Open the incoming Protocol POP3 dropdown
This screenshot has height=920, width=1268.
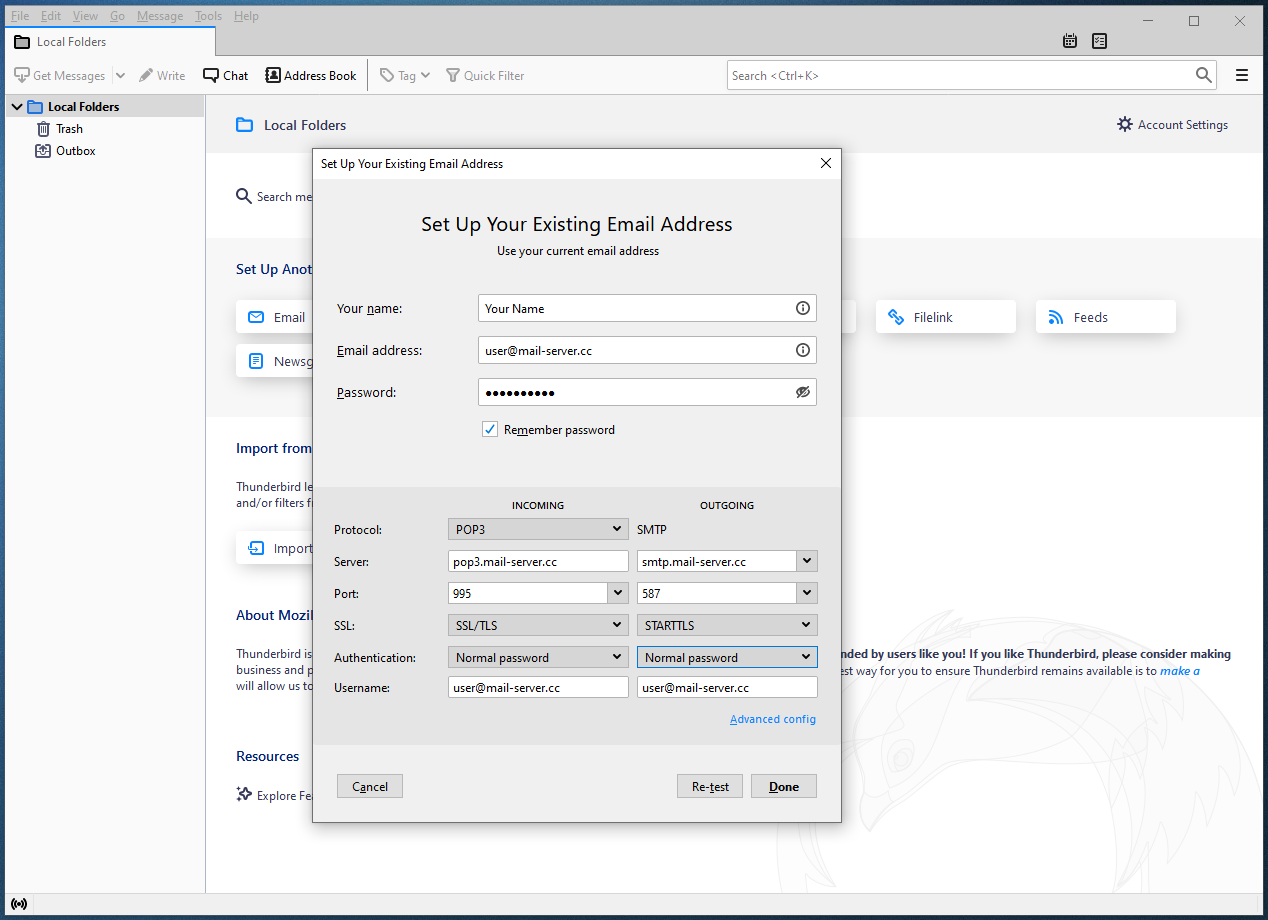pyautogui.click(x=538, y=529)
